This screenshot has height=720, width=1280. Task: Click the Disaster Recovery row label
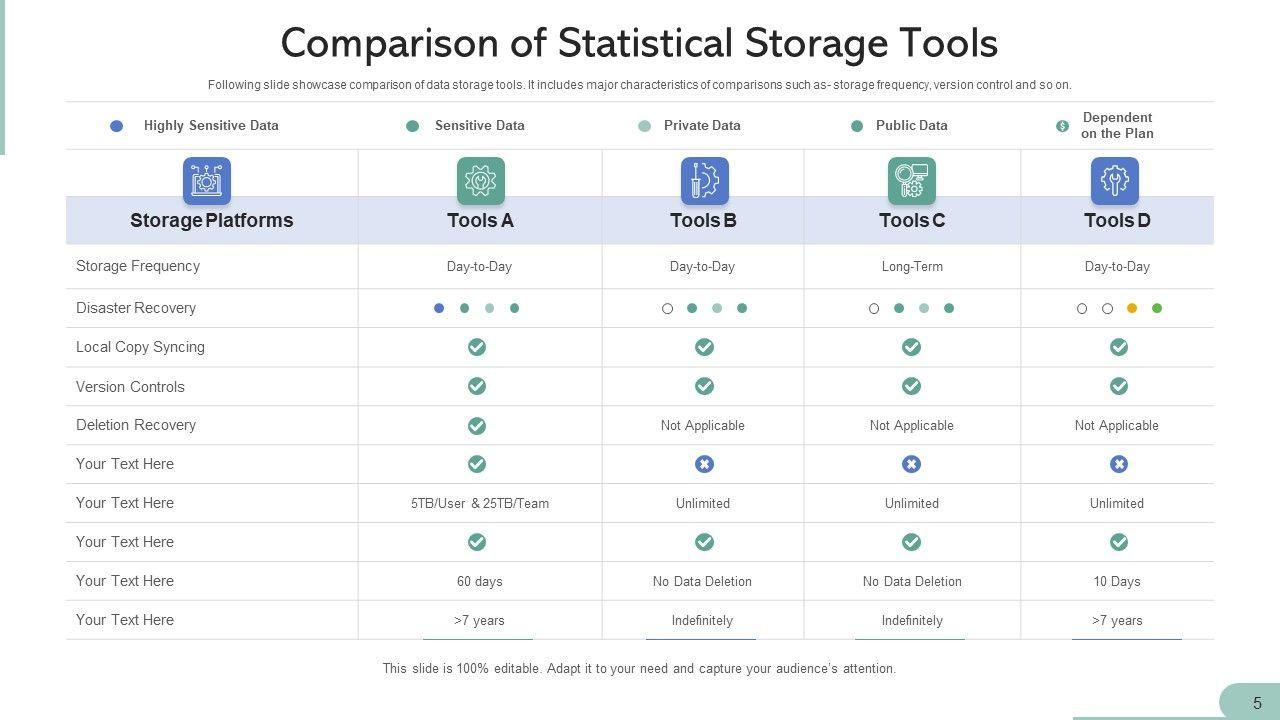click(136, 308)
